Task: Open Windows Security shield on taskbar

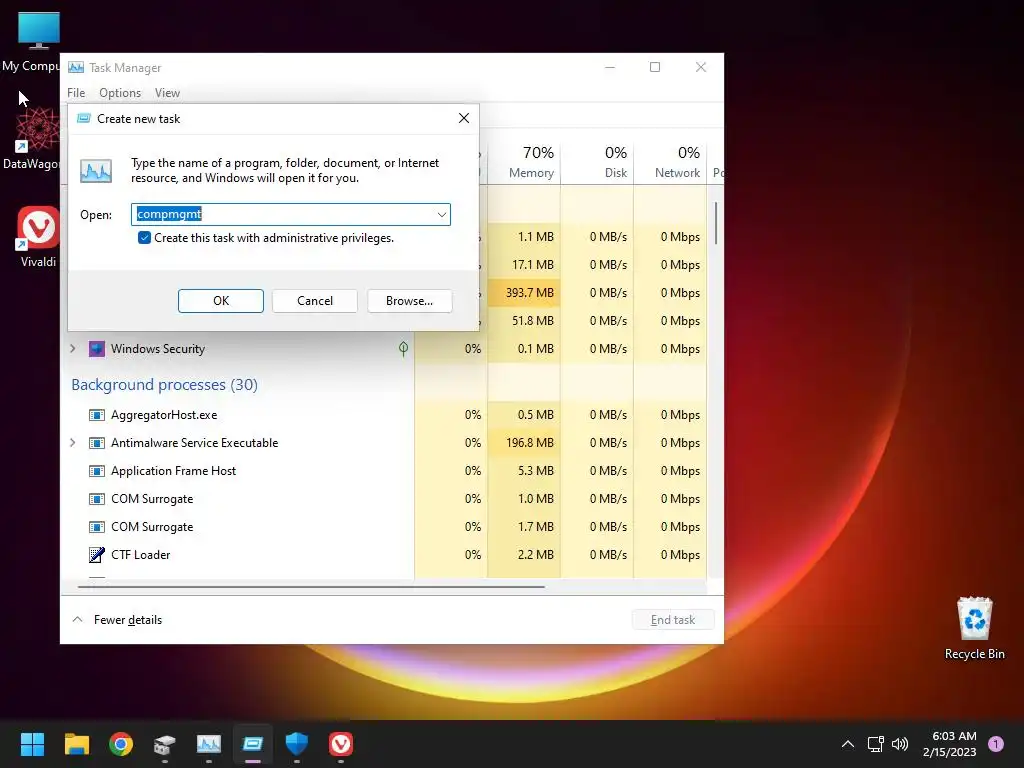Action: [296, 743]
